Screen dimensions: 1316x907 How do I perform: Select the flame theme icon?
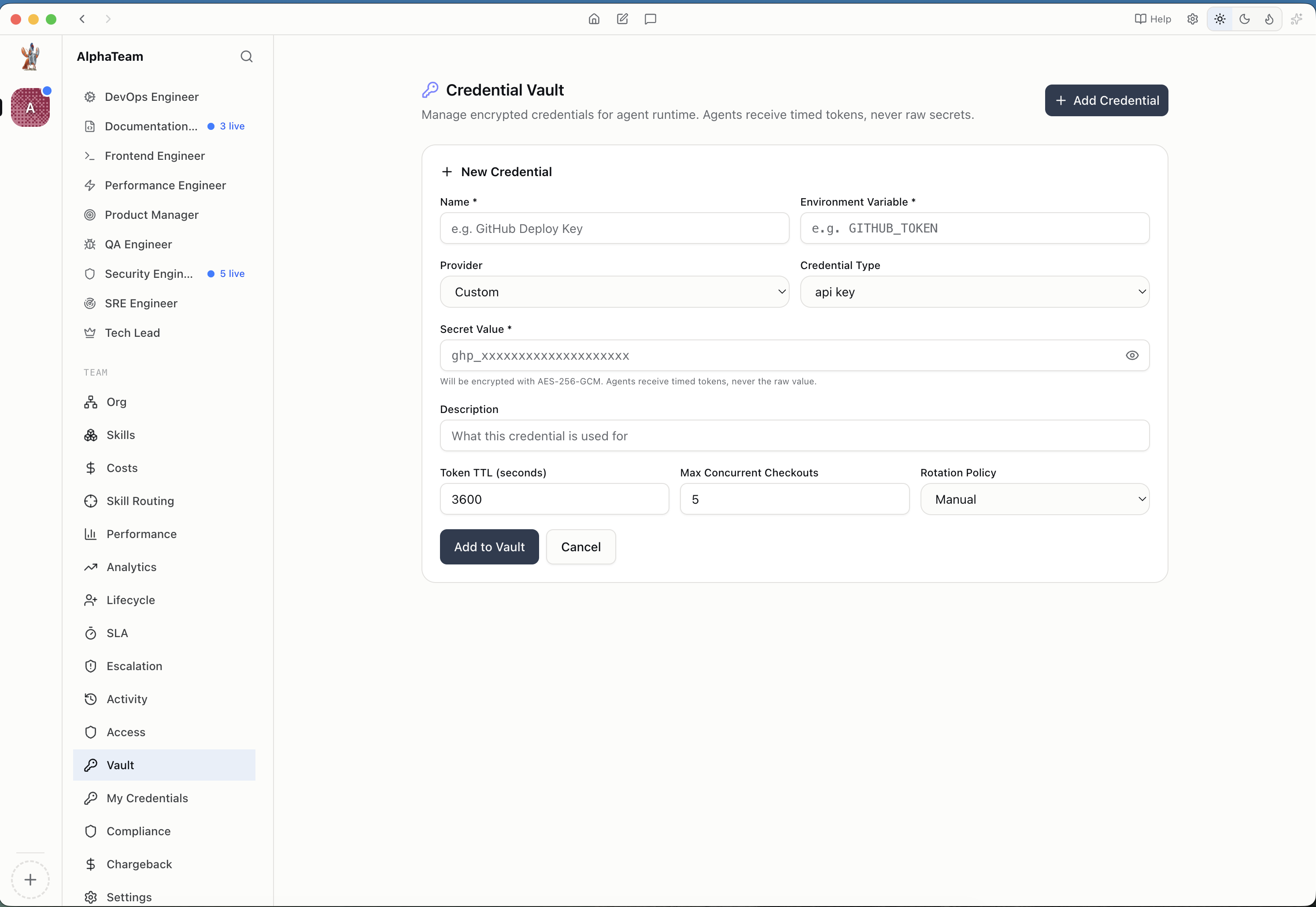[1269, 19]
